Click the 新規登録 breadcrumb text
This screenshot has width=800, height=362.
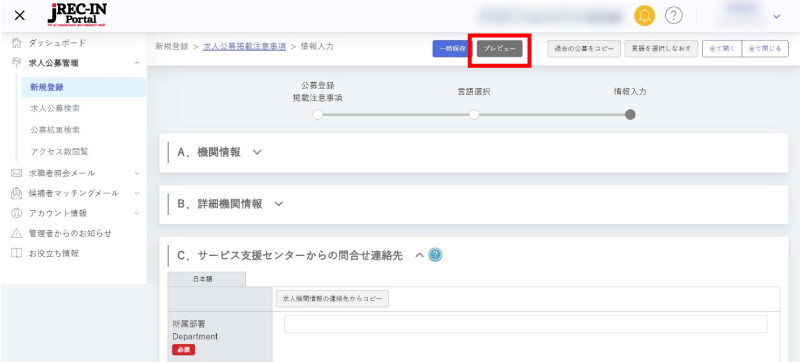click(172, 46)
